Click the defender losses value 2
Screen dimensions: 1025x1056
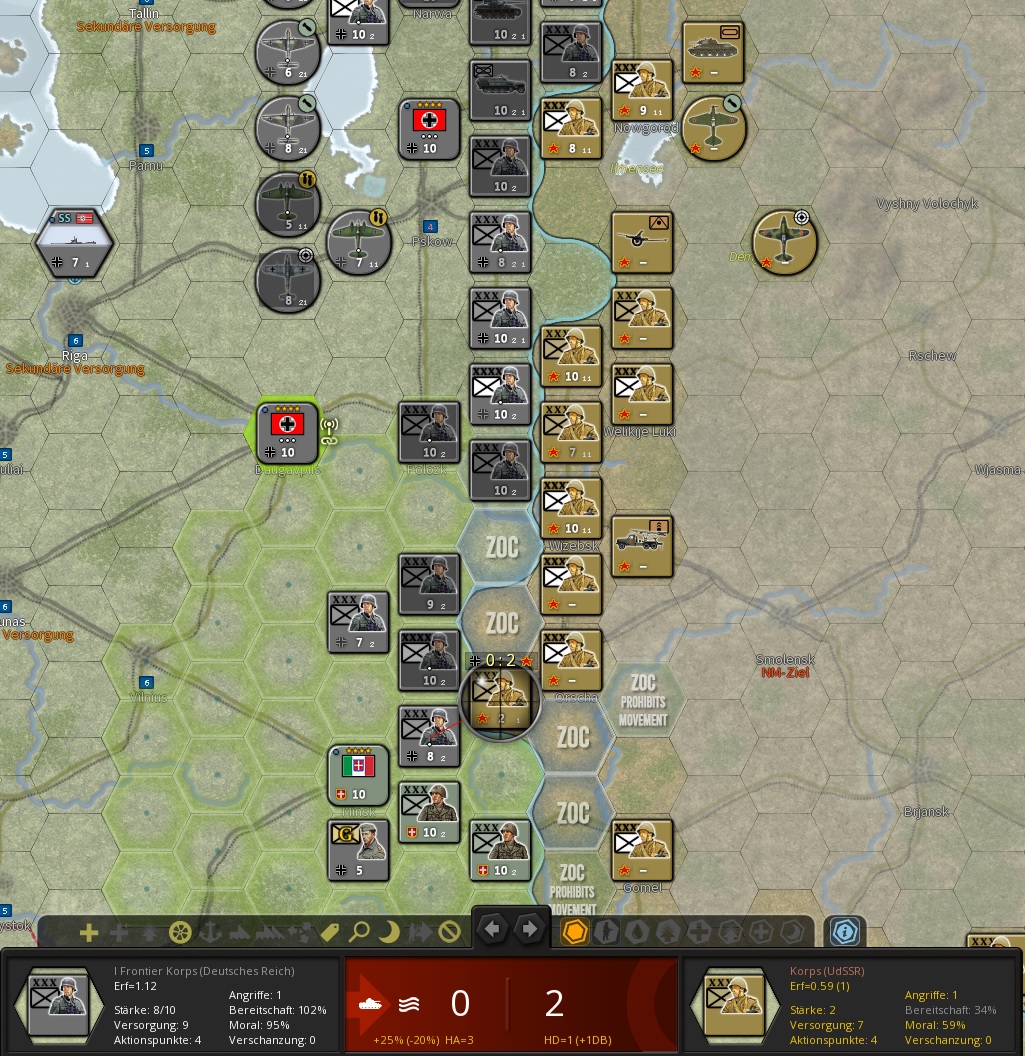click(x=554, y=1003)
